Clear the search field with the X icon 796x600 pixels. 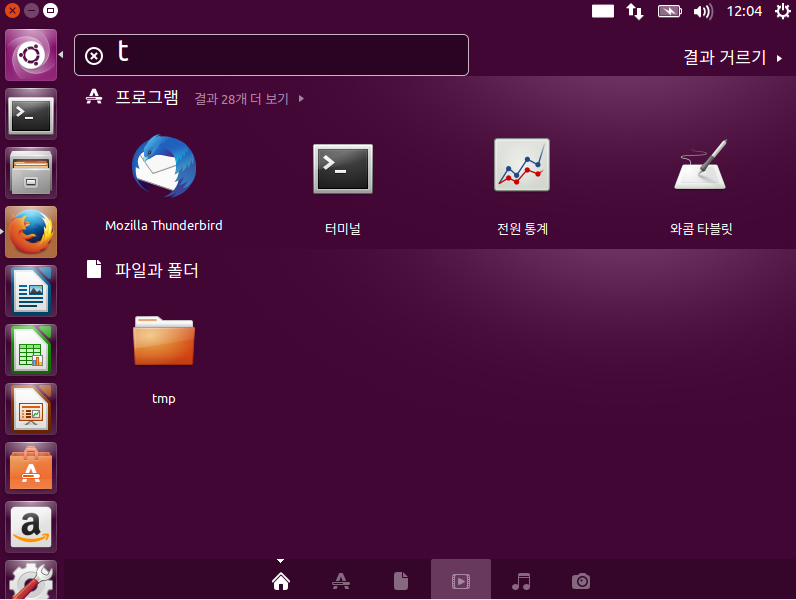point(94,55)
